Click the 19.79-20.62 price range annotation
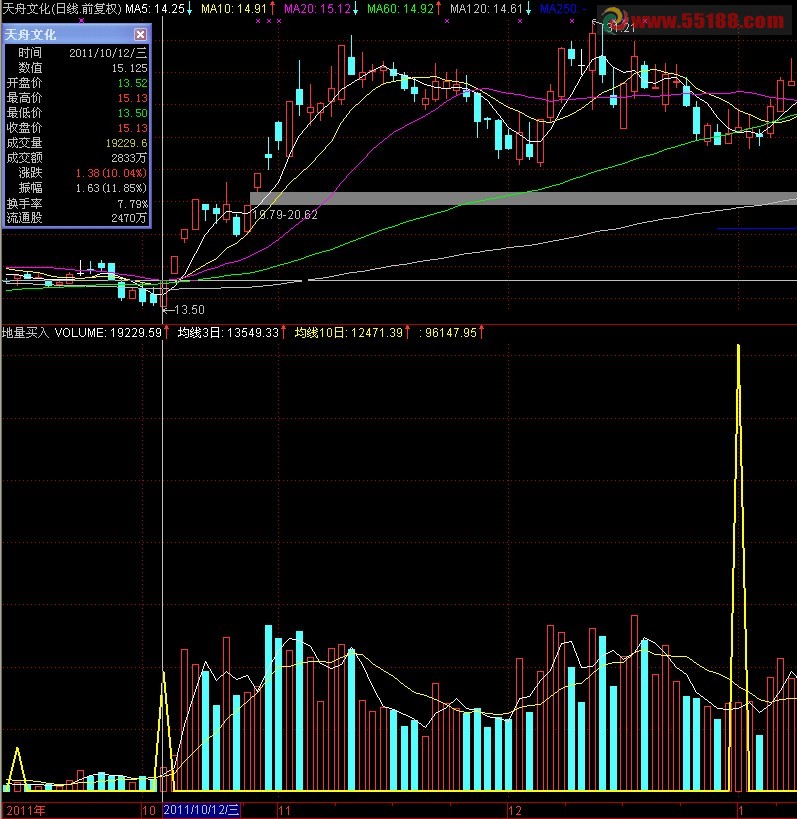Screen dimensions: 797x819 285,215
